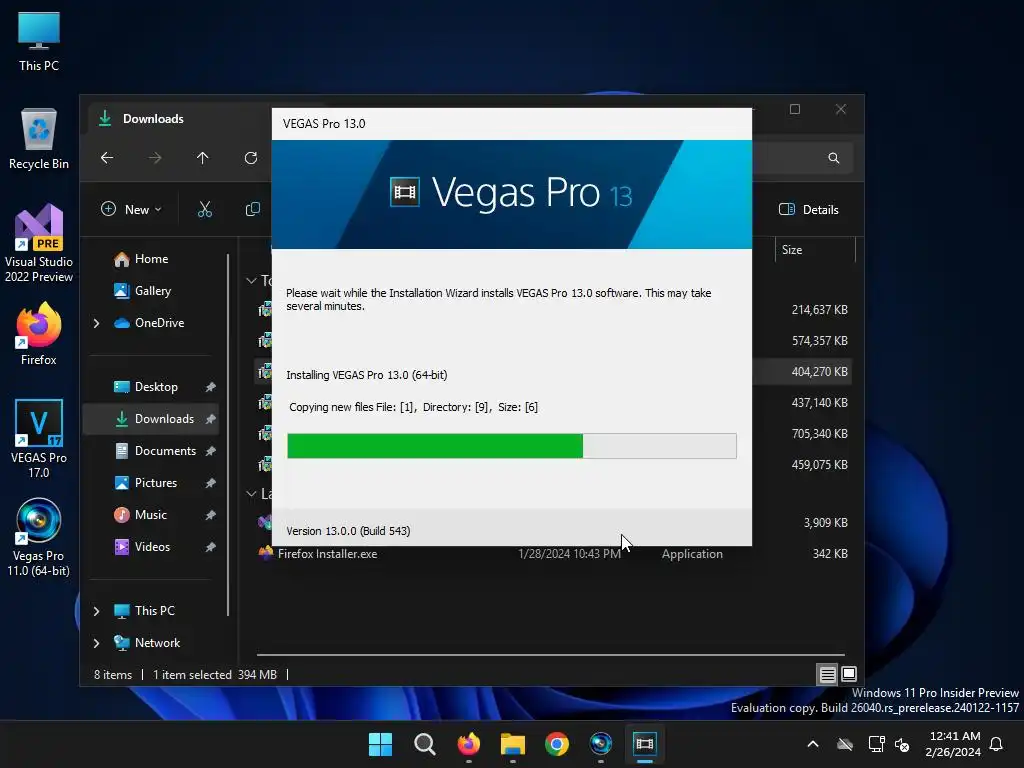Open the Windows Start menu
The image size is (1024, 768).
[x=380, y=744]
